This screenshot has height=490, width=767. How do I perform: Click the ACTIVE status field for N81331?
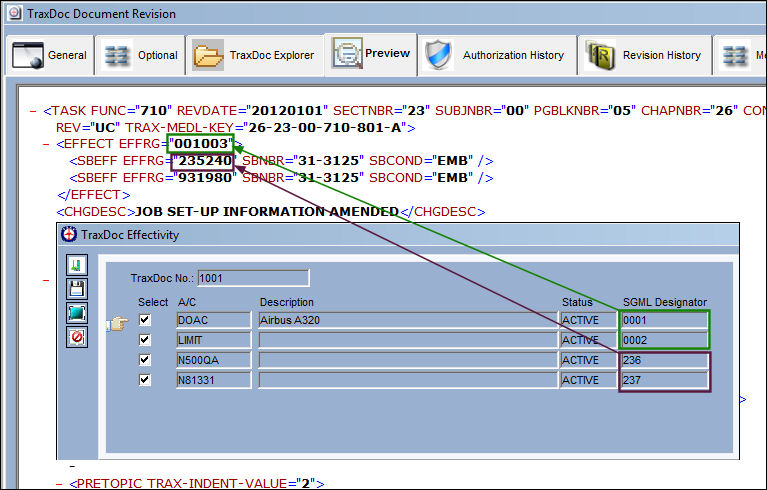[x=588, y=380]
